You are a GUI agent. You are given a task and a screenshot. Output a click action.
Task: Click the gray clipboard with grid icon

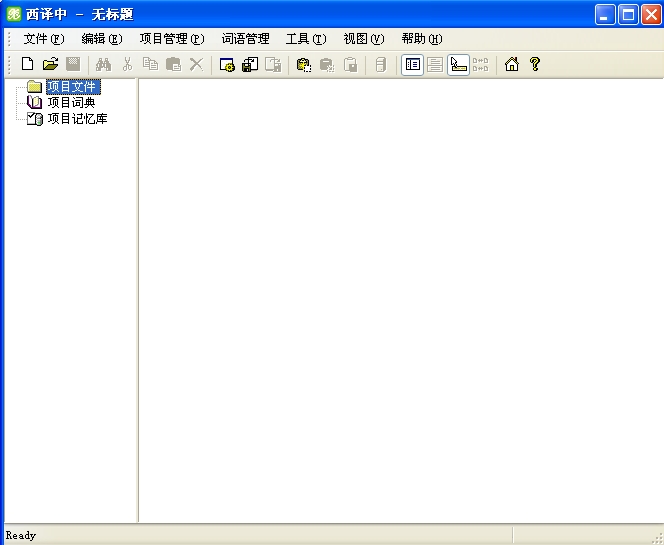pos(326,64)
